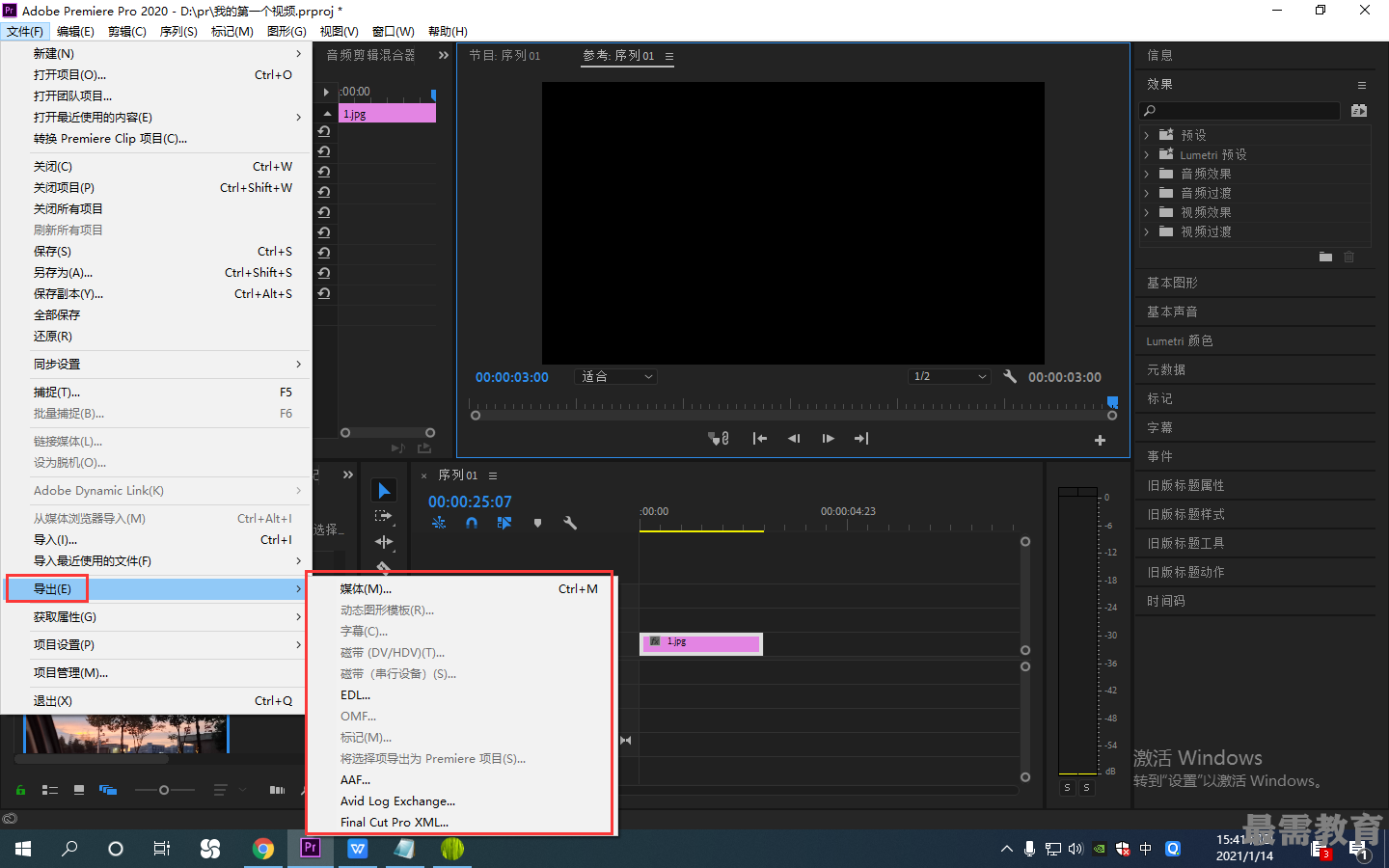Click the delete trash icon in Effects panel
1389x868 pixels.
point(1349,257)
